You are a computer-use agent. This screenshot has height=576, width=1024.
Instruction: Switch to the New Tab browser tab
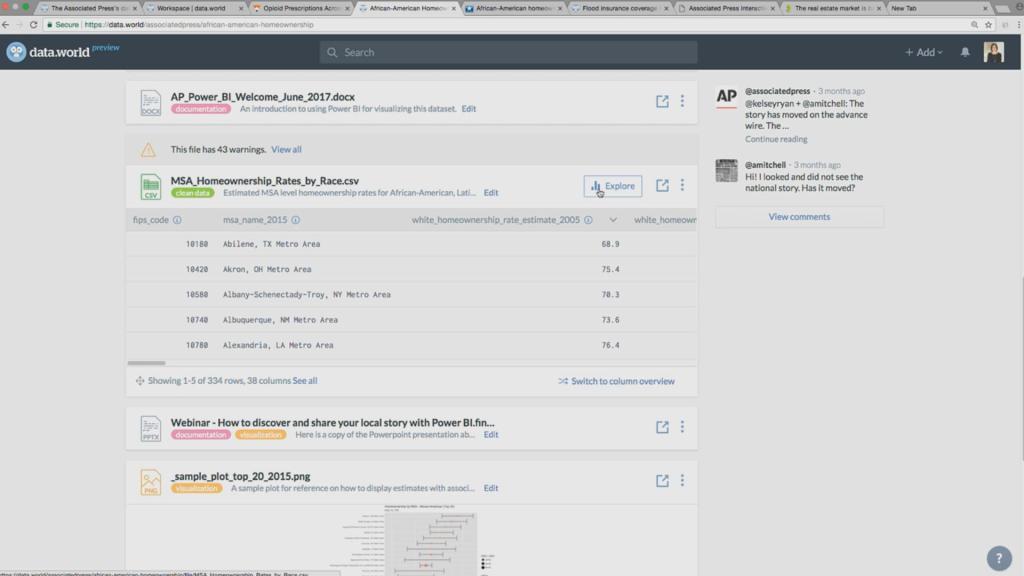pos(938,8)
